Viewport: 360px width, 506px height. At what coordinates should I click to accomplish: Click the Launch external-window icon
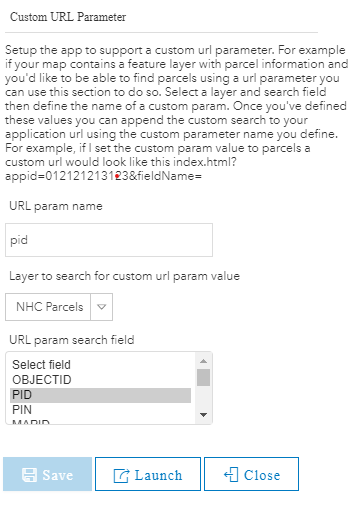[x=121, y=475]
